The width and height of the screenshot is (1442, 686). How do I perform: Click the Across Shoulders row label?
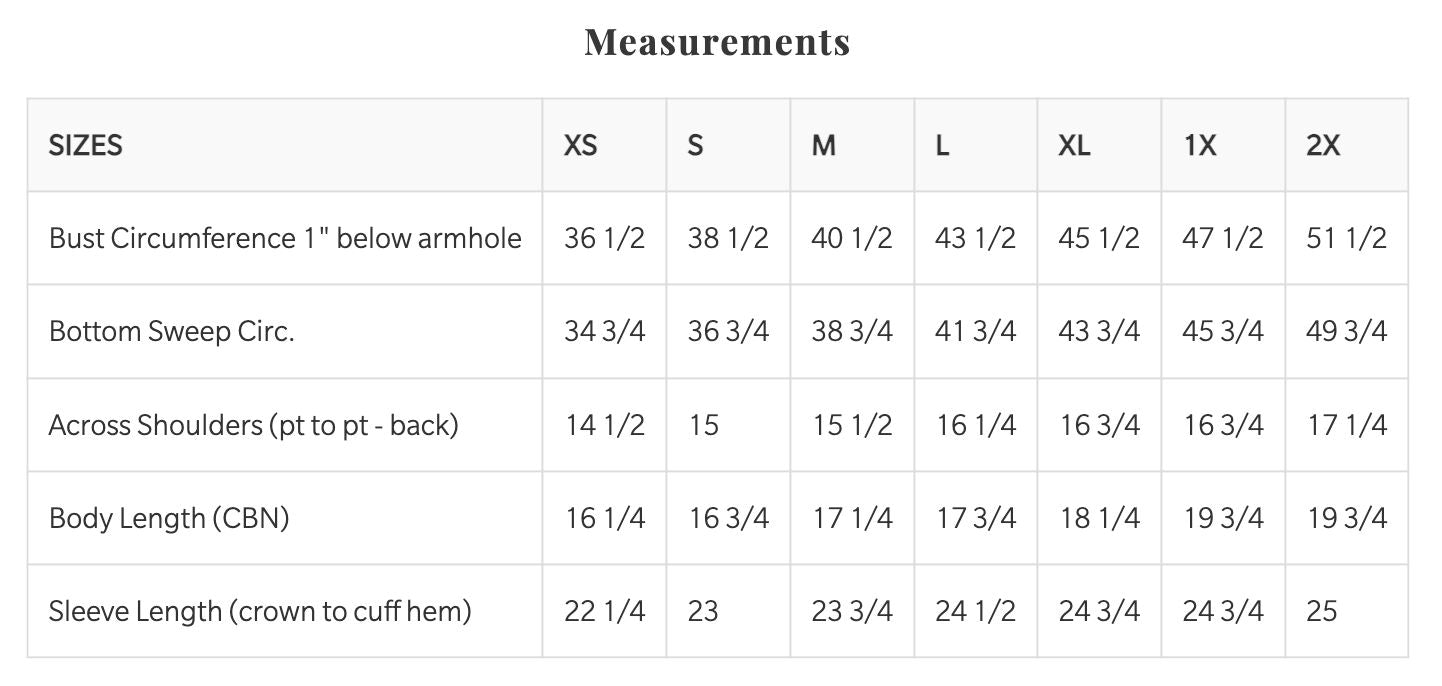253,425
